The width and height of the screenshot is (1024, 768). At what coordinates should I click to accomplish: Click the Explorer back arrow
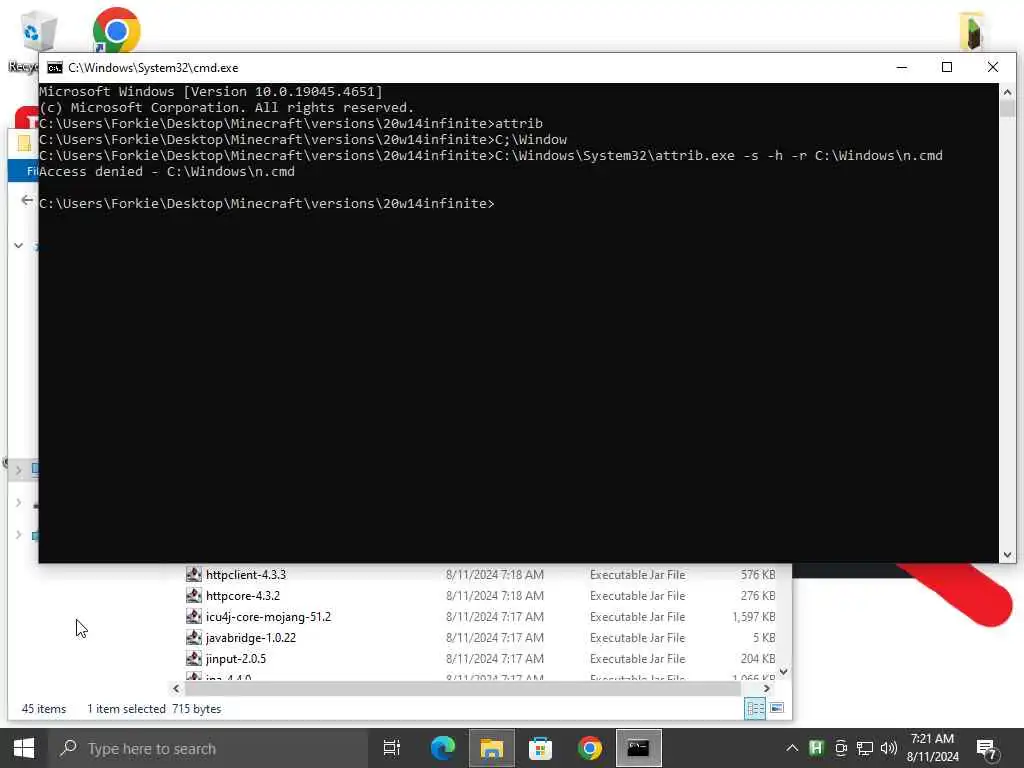[27, 200]
